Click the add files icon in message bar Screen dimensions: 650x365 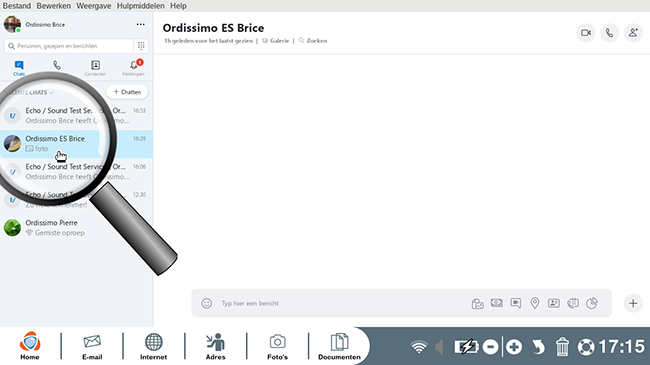coord(478,304)
